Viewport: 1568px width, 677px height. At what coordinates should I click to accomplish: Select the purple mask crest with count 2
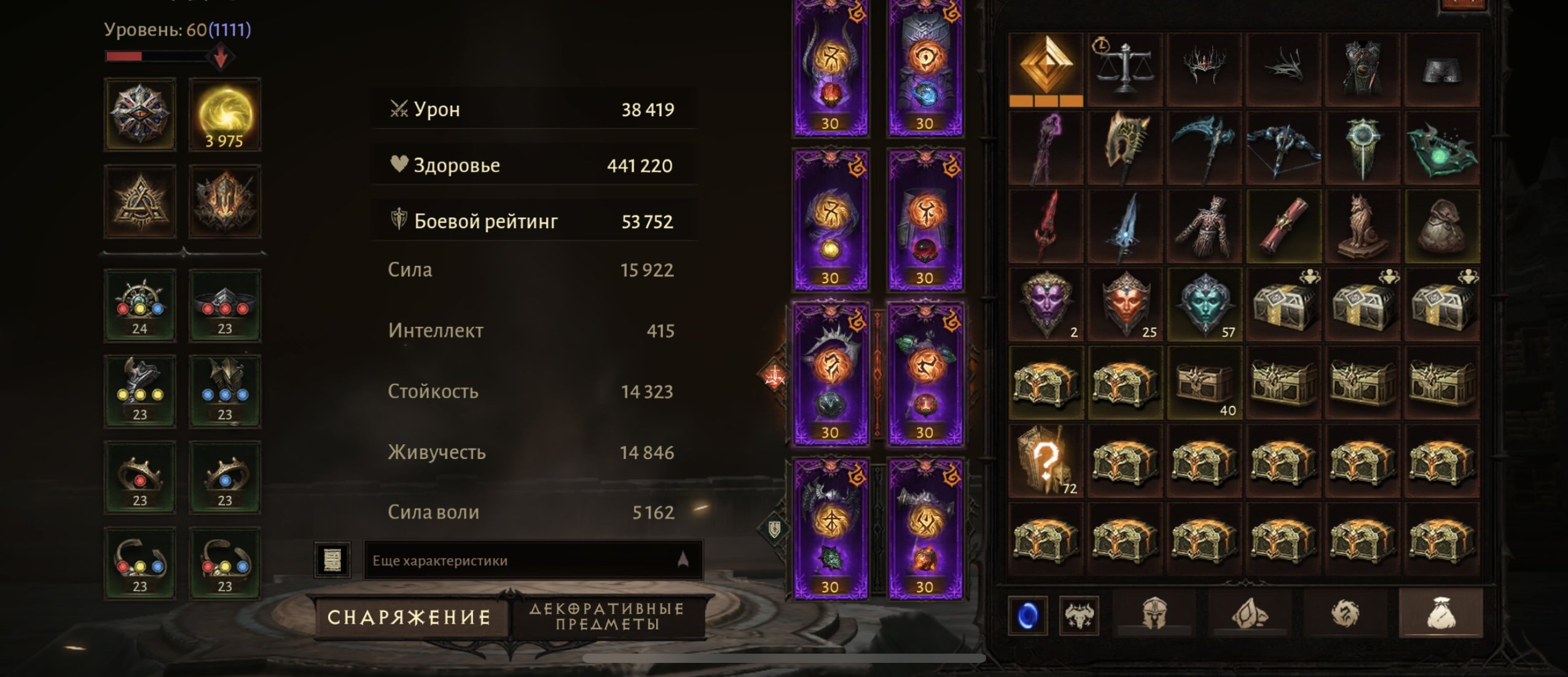[x=1046, y=305]
